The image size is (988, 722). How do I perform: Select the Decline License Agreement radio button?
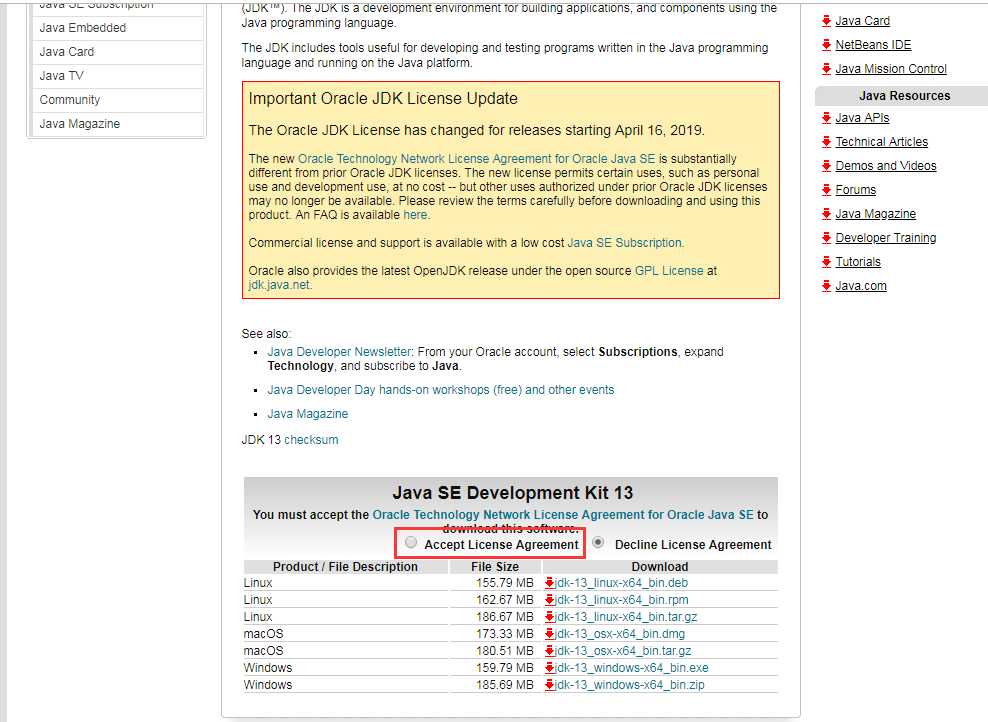tap(598, 542)
